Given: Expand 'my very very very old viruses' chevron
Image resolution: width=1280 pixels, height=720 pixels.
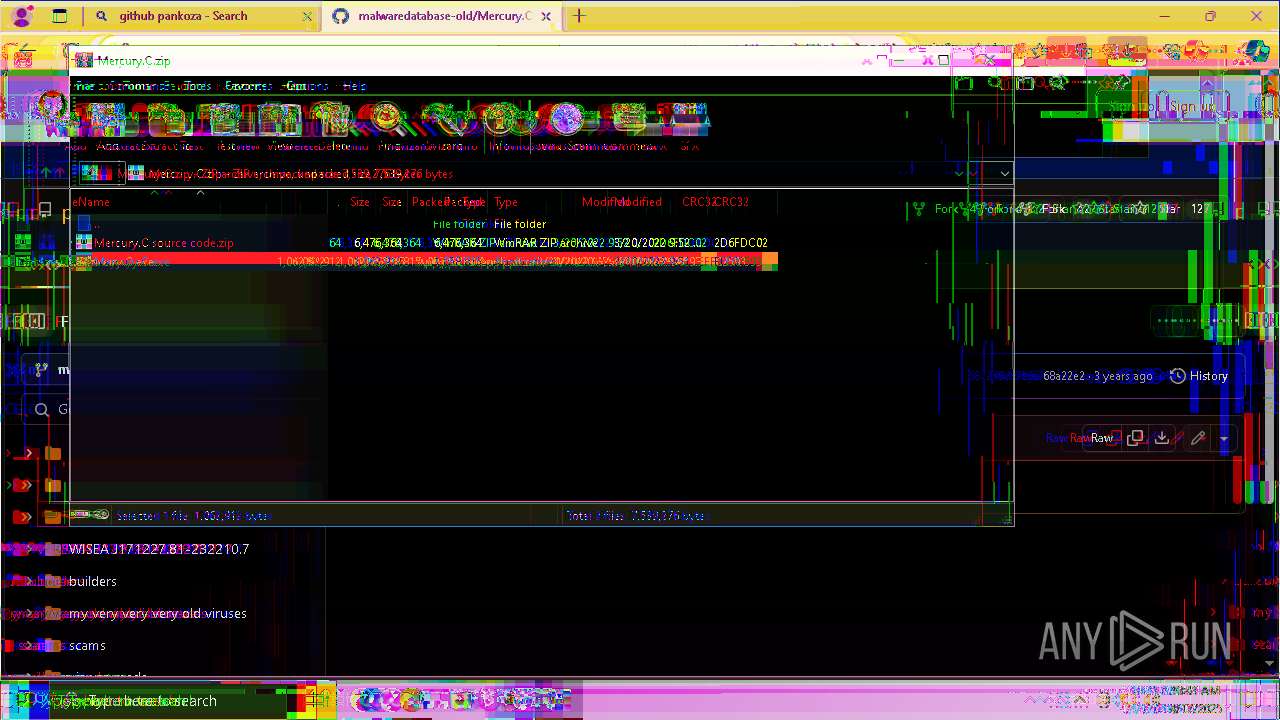Looking at the screenshot, I should pos(29,613).
